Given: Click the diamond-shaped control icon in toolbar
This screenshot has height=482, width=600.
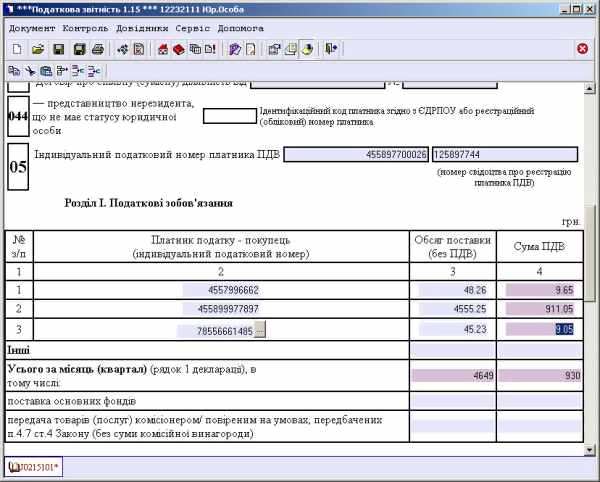Looking at the screenshot, I should point(123,49).
